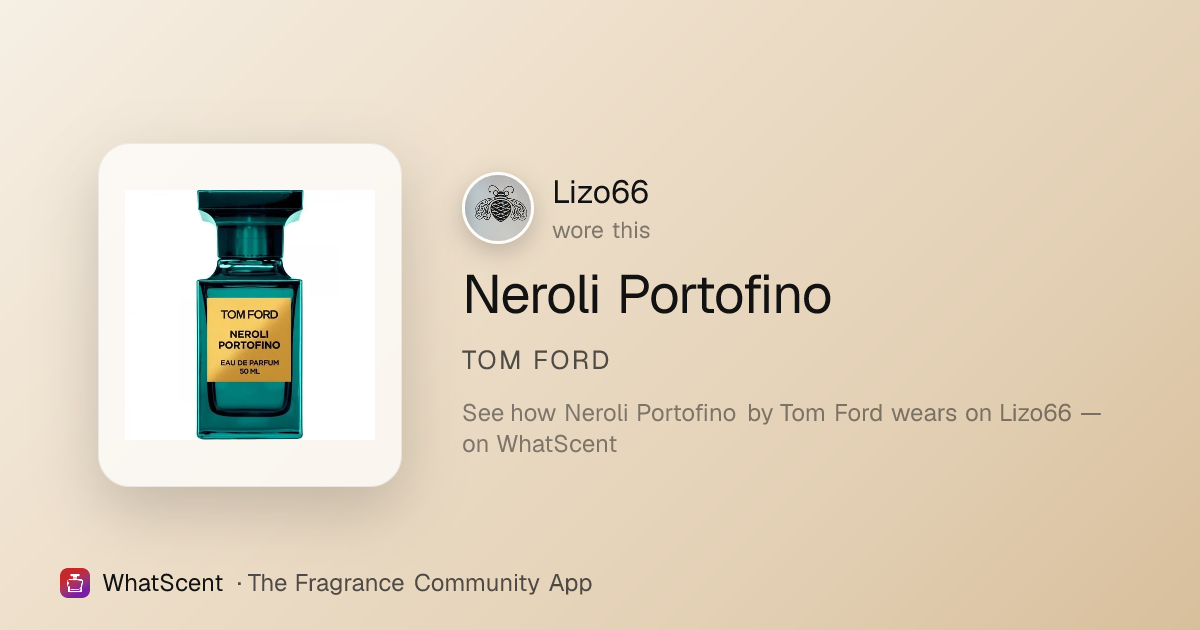Viewport: 1200px width, 630px height.
Task: Click the WhatScent app logo icon
Action: 75,583
